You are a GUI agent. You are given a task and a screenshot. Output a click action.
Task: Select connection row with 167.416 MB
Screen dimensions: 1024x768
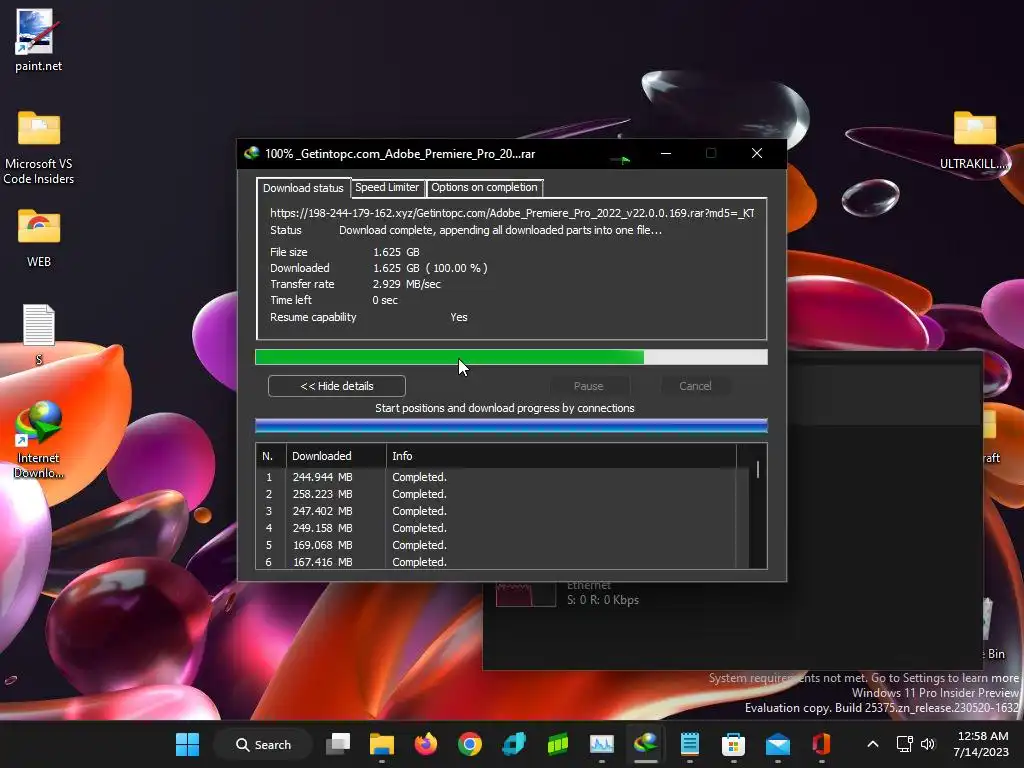496,562
